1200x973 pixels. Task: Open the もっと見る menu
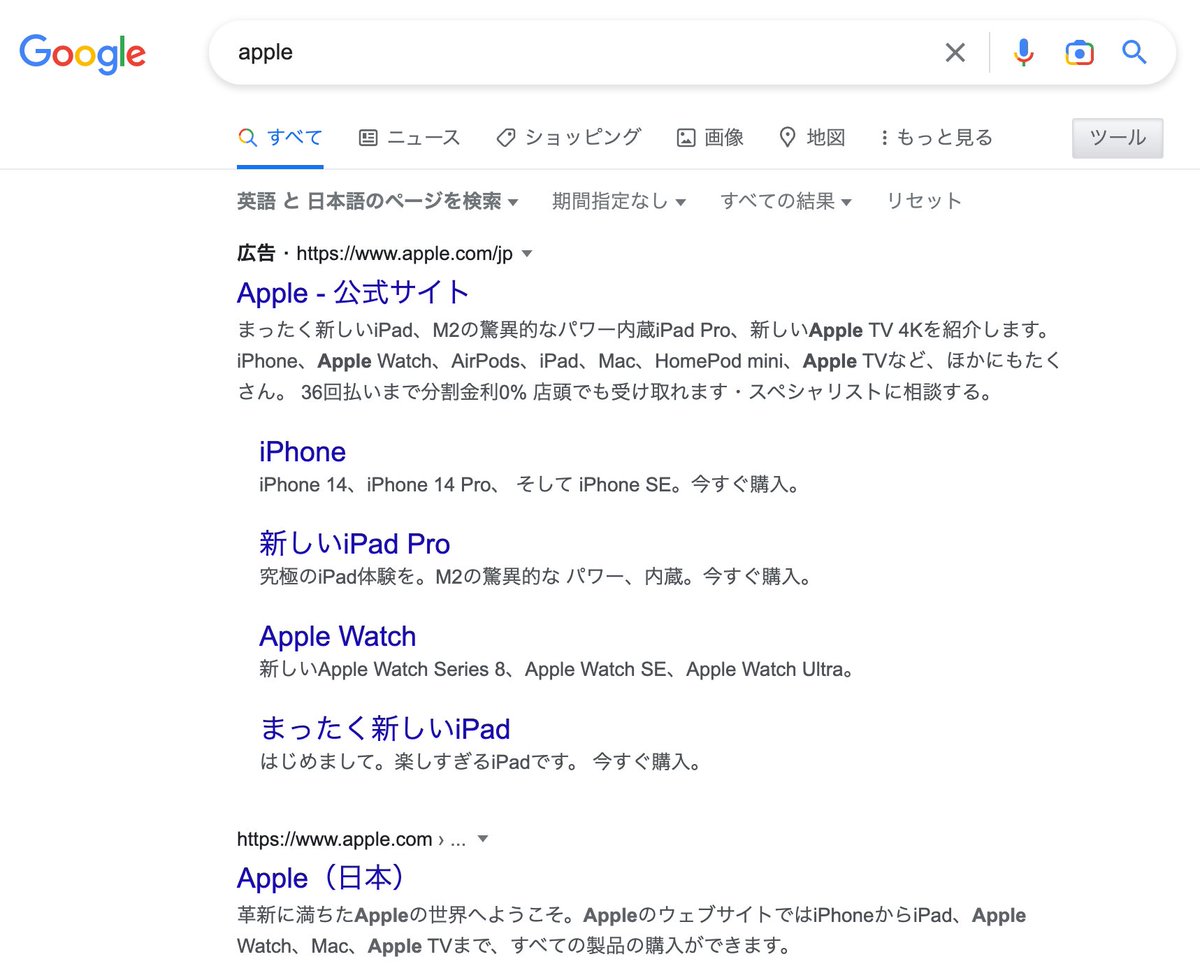(x=936, y=138)
